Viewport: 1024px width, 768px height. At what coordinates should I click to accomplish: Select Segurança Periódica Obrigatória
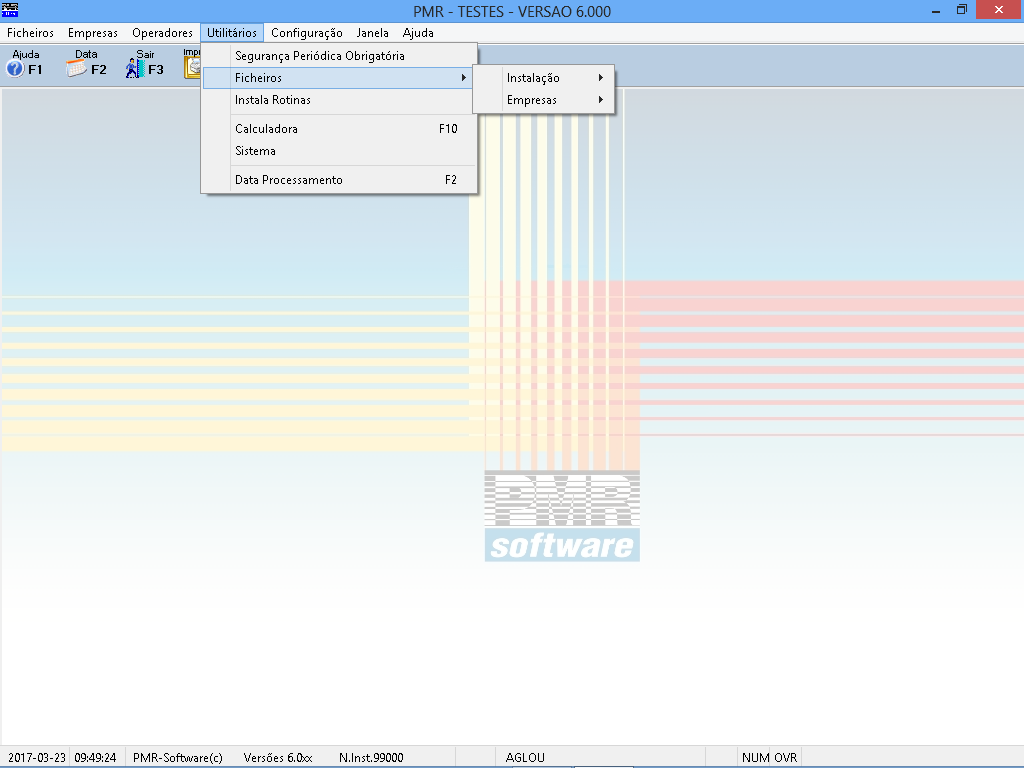[x=340, y=56]
